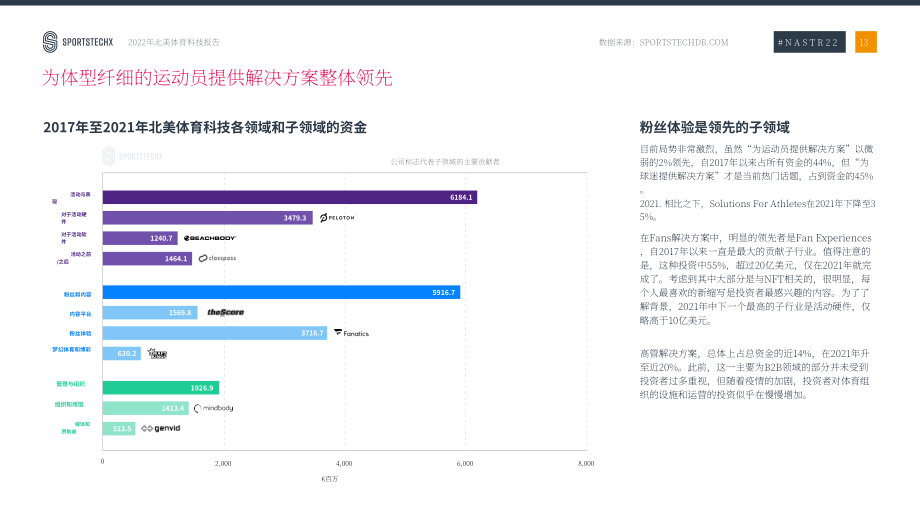Click the SportsTechX S logo icon
The height and width of the screenshot is (518, 920).
tap(50, 42)
